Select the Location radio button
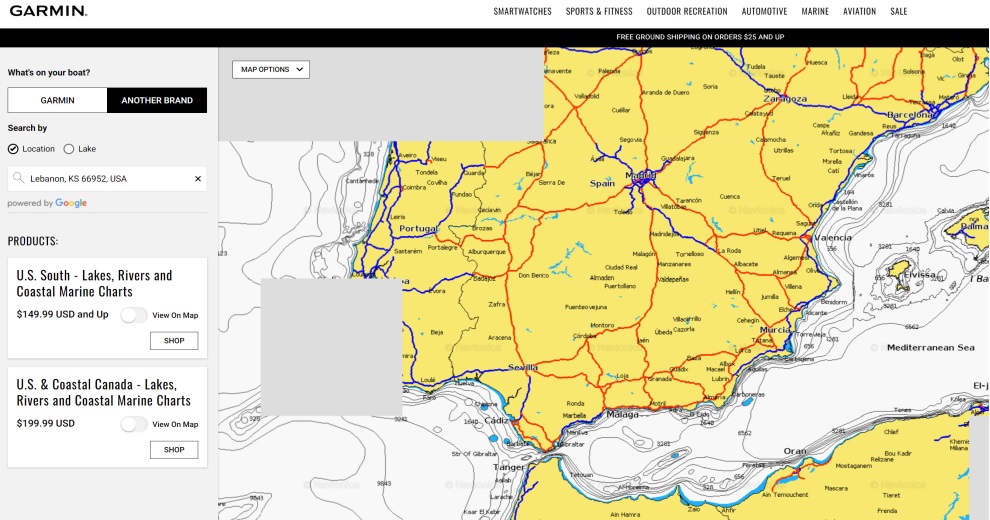This screenshot has height=520, width=990. (13, 149)
